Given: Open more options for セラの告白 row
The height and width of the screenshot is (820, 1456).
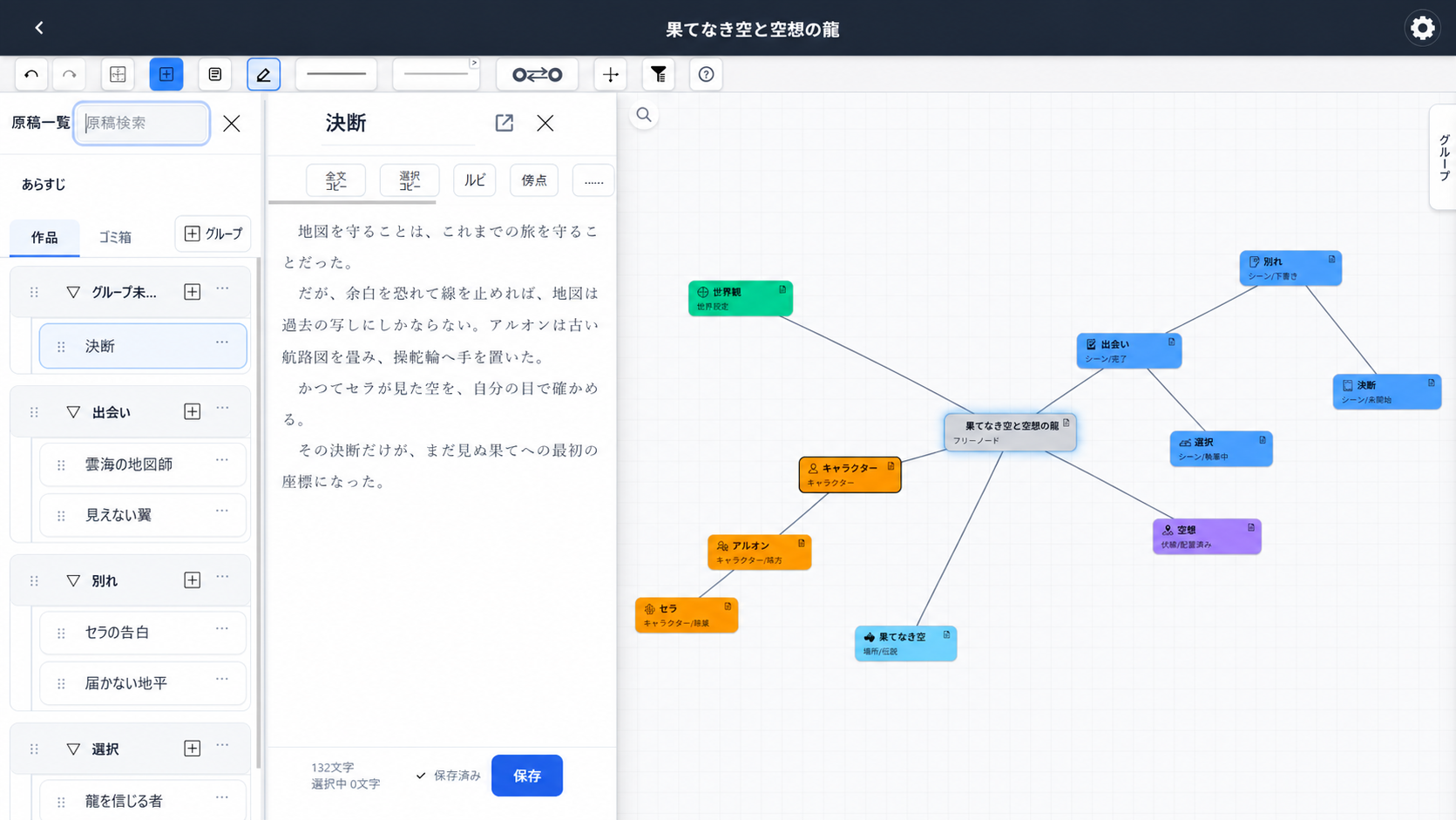Looking at the screenshot, I should pos(222,628).
